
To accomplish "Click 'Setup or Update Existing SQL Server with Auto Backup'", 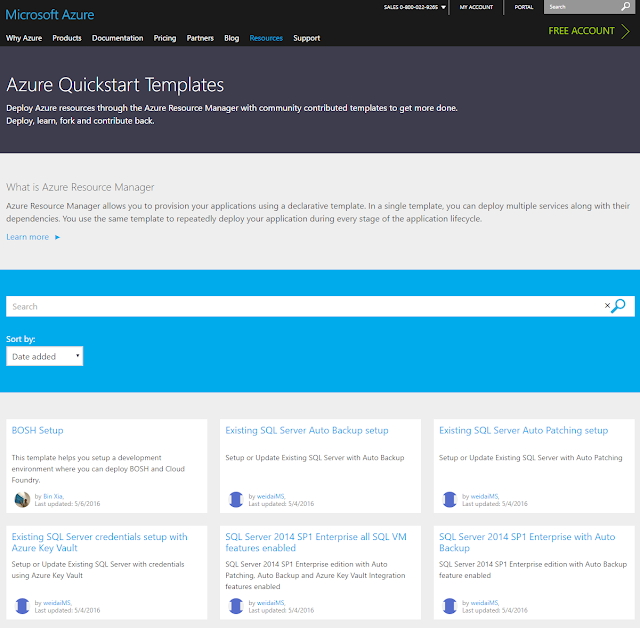I will [x=315, y=457].
